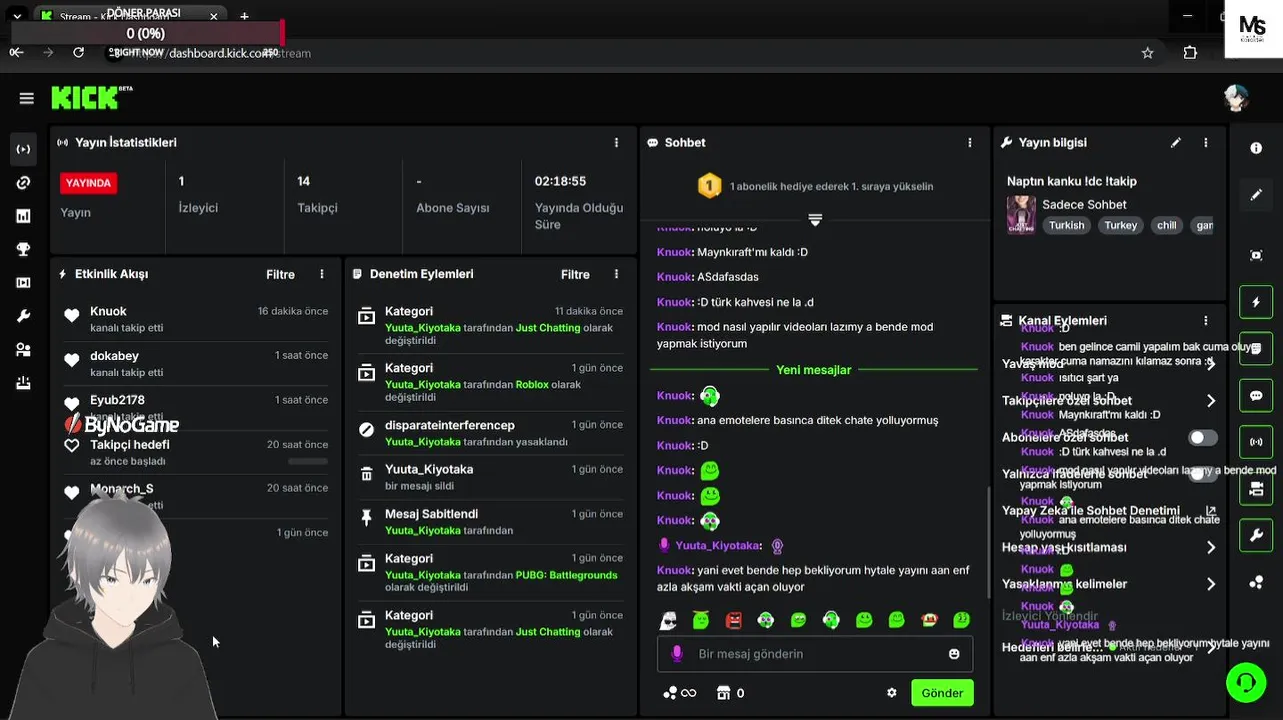This screenshot has height=720, width=1283.
Task: Open the green headset support bubble
Action: (1246, 683)
